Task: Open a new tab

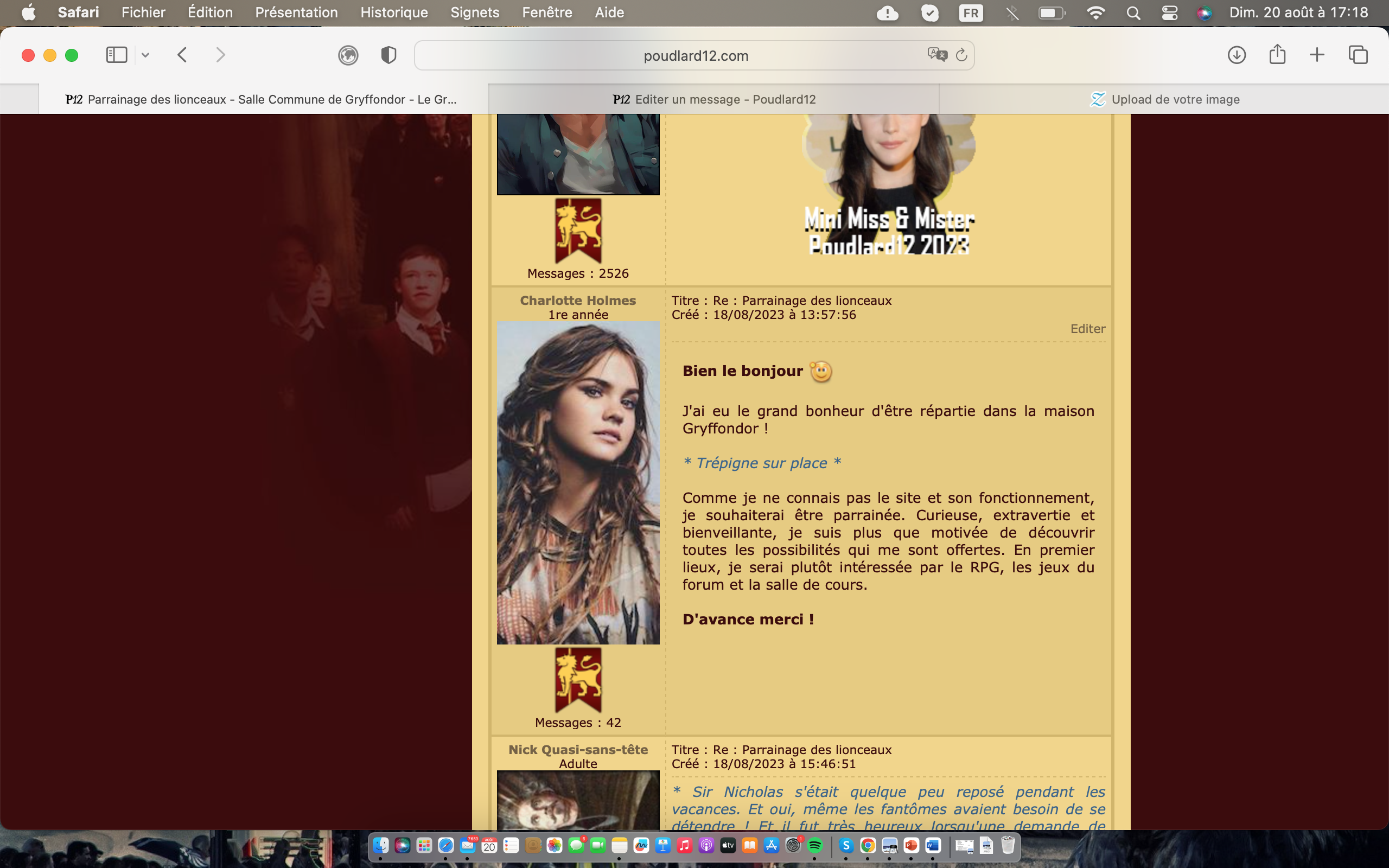Action: pyautogui.click(x=1317, y=55)
